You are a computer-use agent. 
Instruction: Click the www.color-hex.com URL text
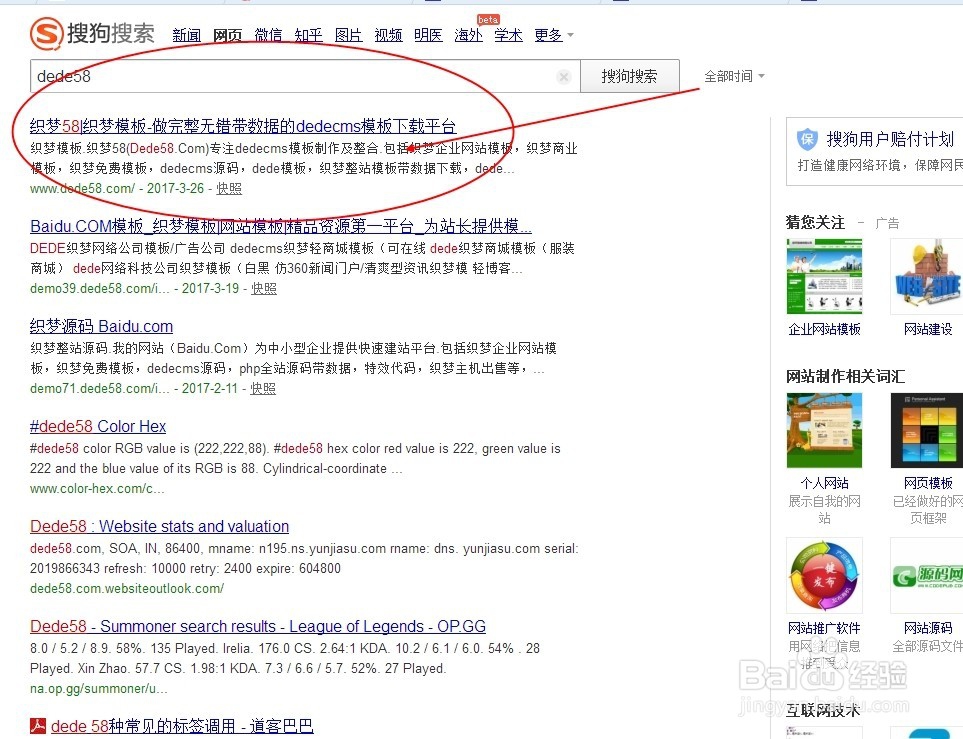97,489
